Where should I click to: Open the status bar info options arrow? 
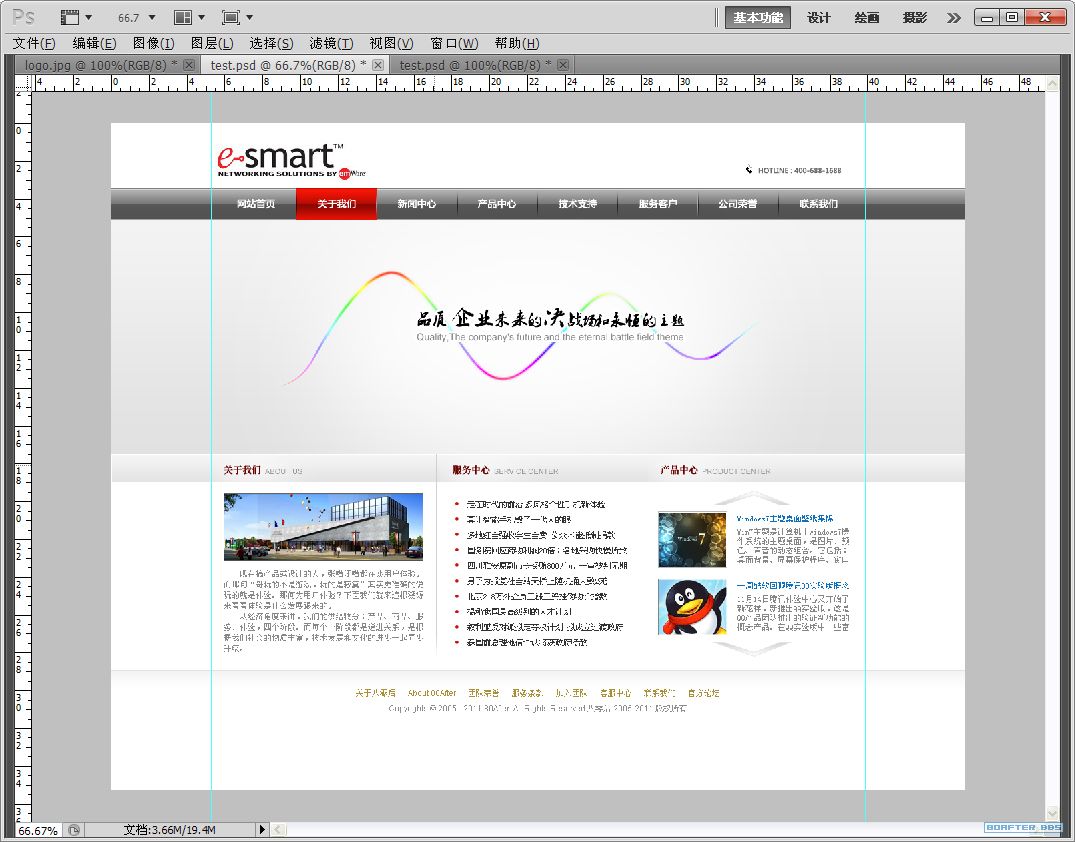coord(262,830)
